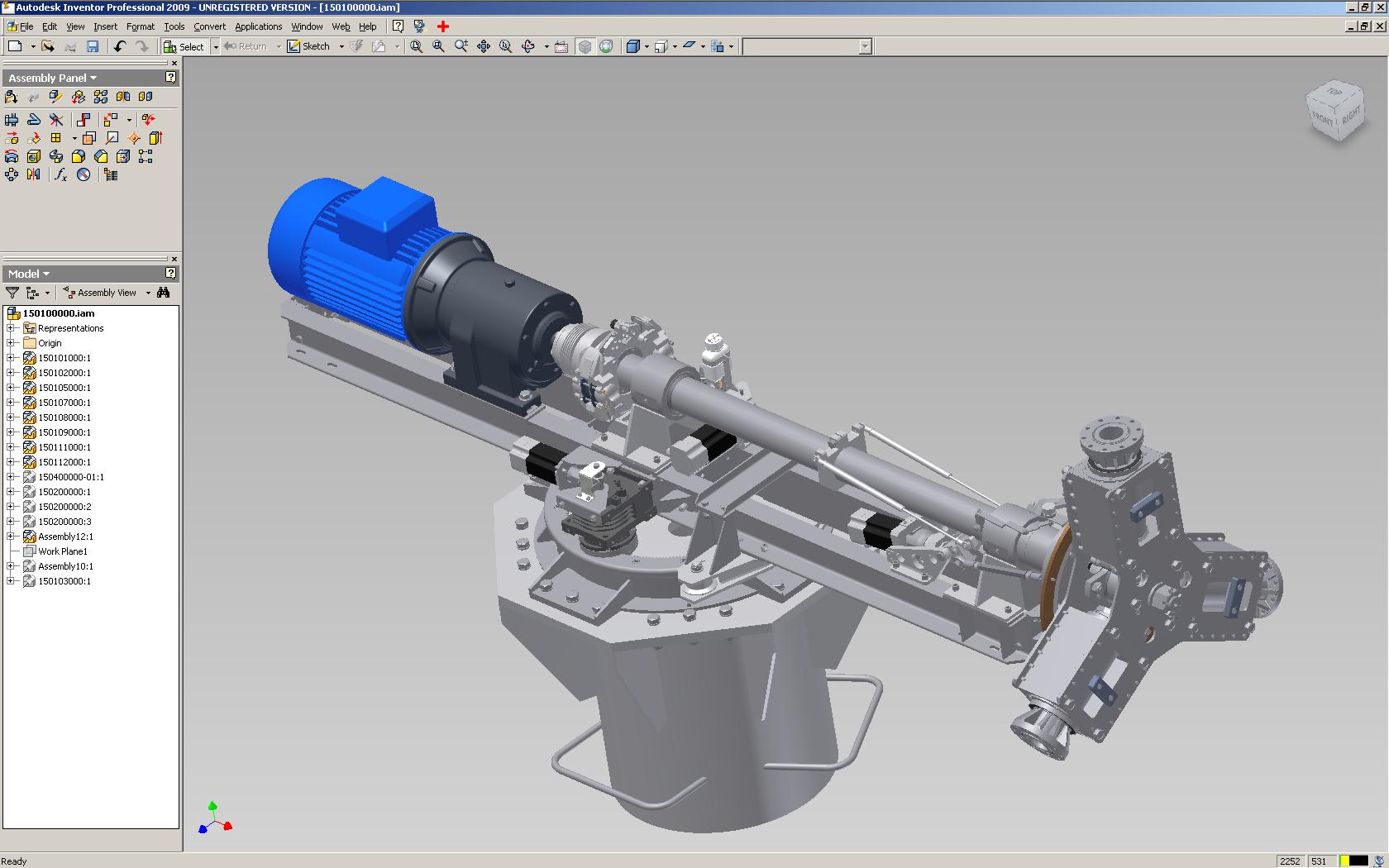This screenshot has height=868, width=1389.
Task: Click the Bill of Materials icon
Action: tap(111, 174)
